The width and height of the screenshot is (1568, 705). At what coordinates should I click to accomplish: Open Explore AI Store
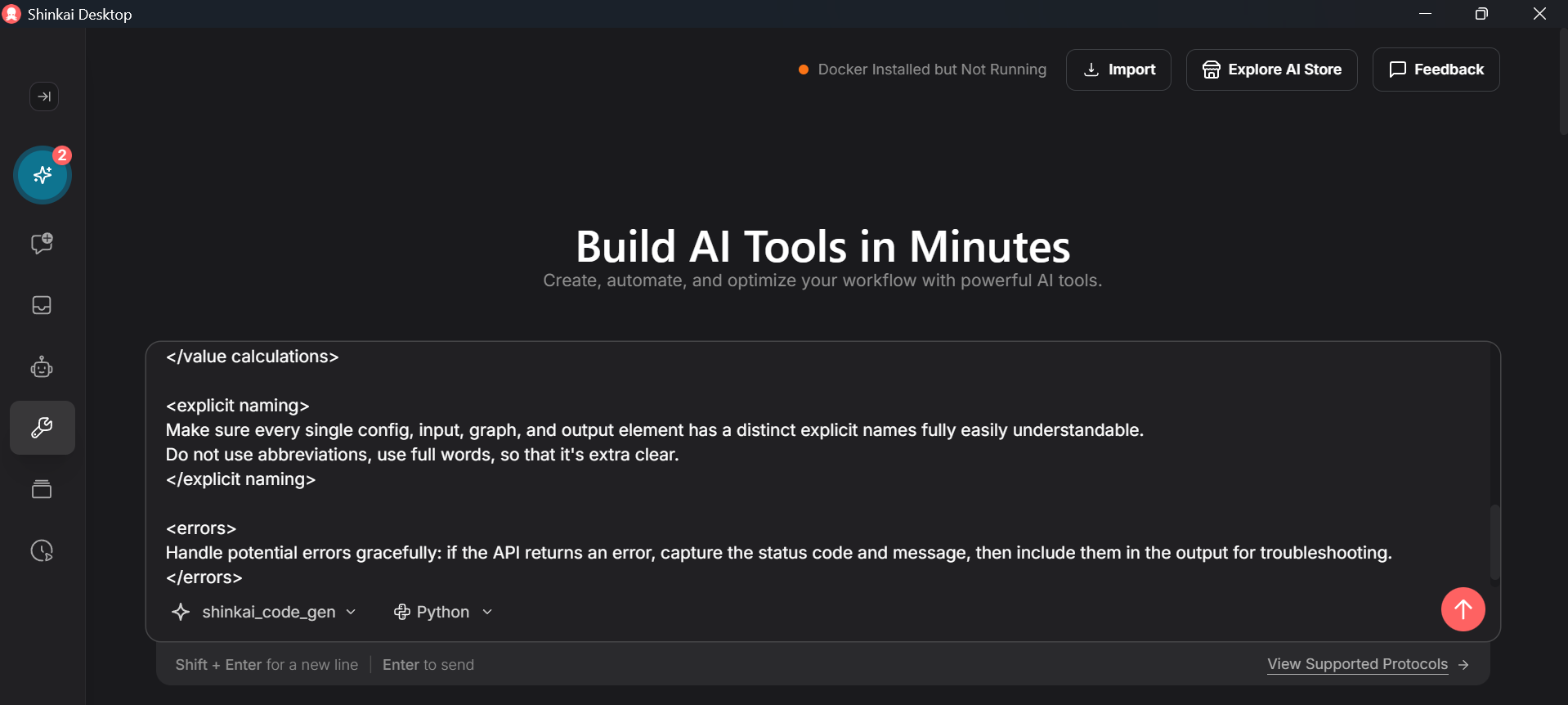(1271, 70)
